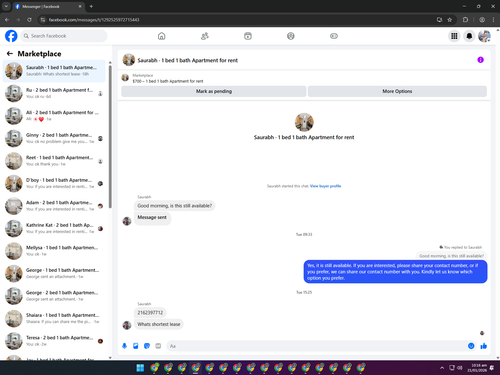
Task: Open the D'boy 1 bed 1 bath conversation
Action: (54, 183)
